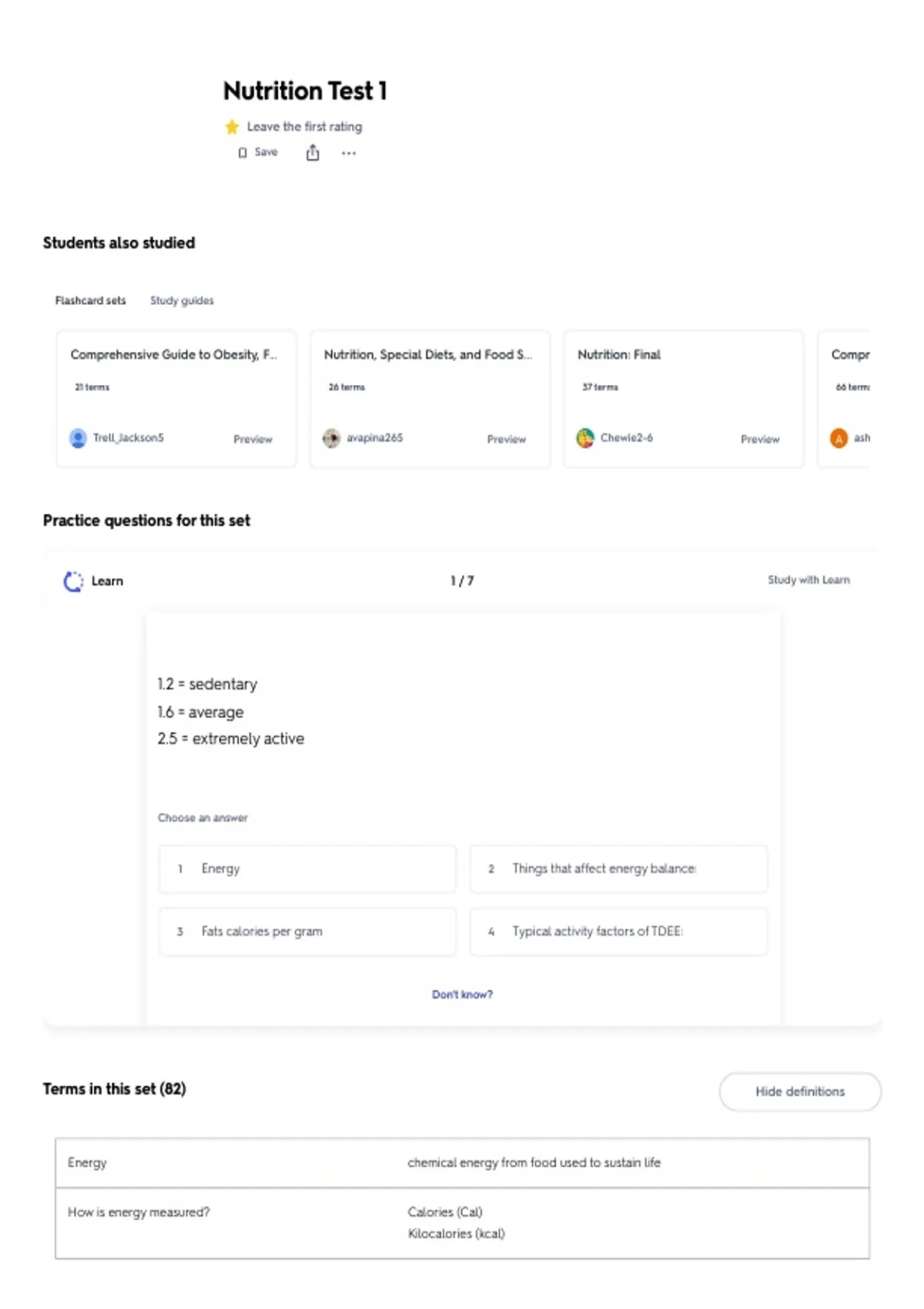924x1309 pixels.
Task: Open Nutrition, Special Diets flashcard set card
Action: (430, 399)
